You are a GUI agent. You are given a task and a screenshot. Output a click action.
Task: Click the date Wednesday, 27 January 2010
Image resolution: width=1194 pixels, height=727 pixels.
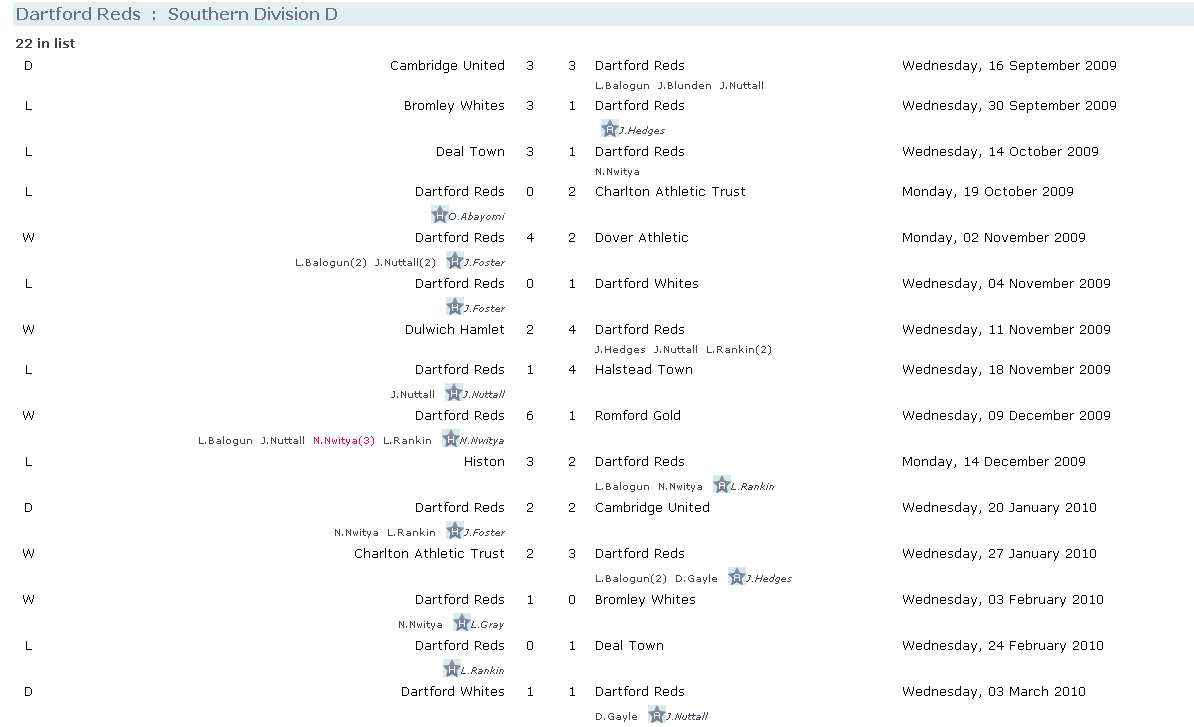pyautogui.click(x=999, y=553)
